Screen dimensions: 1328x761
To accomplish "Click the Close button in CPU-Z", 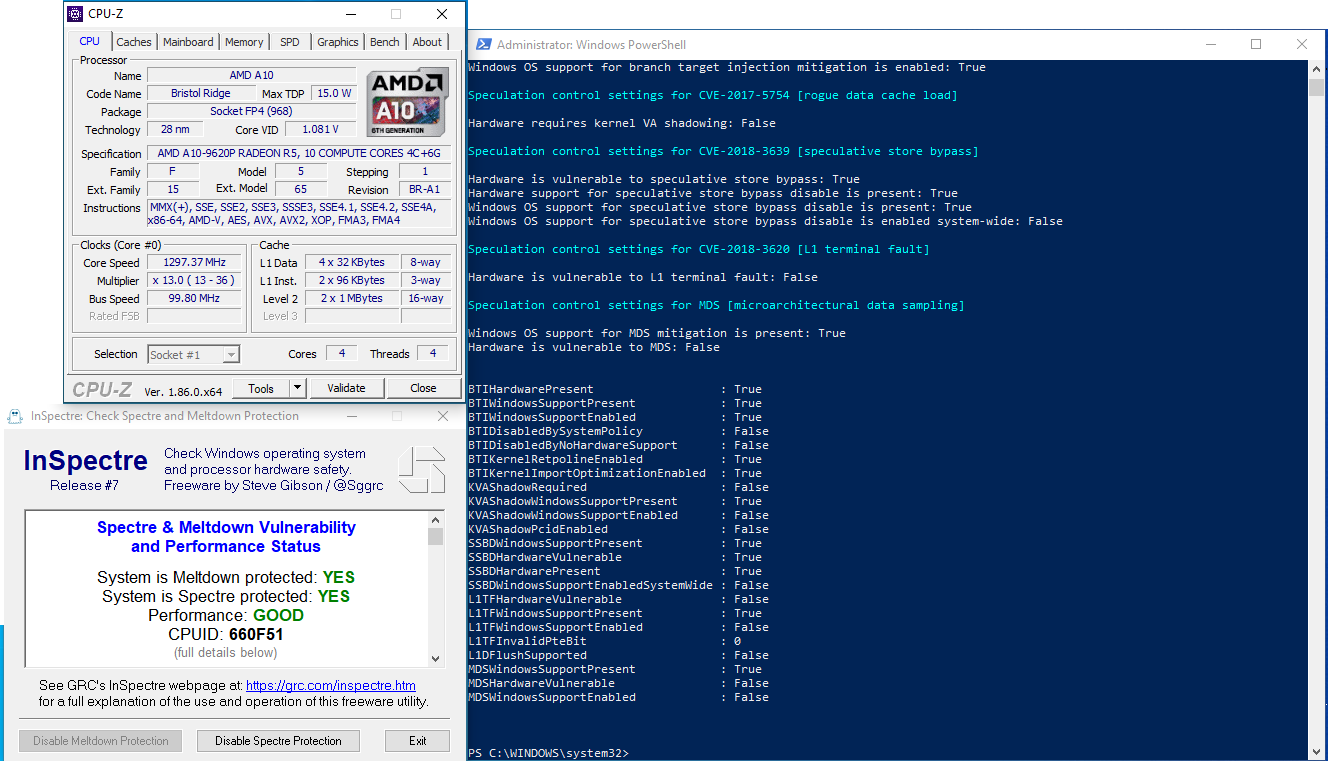I will 423,388.
